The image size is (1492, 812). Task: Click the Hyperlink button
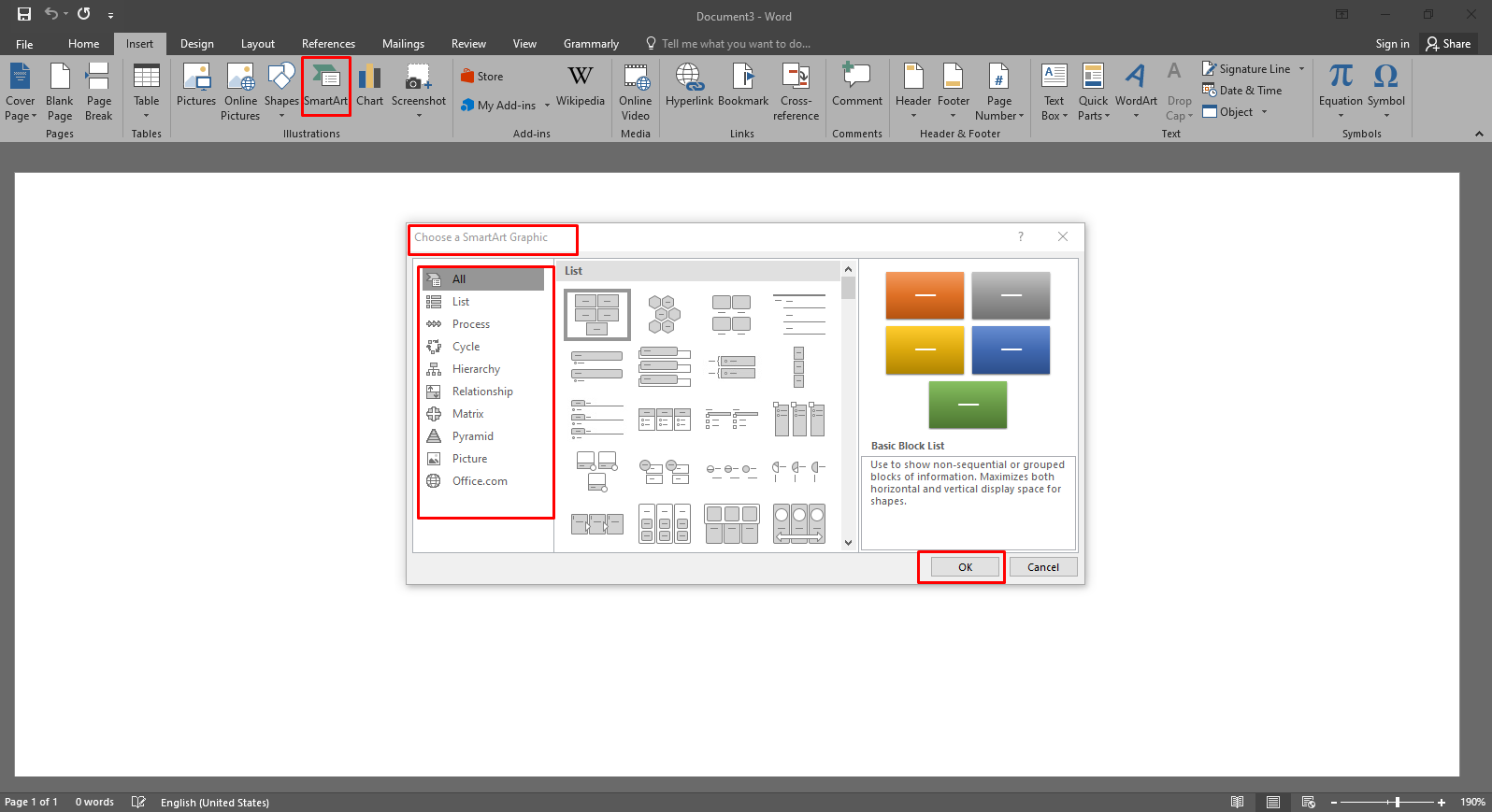[689, 86]
